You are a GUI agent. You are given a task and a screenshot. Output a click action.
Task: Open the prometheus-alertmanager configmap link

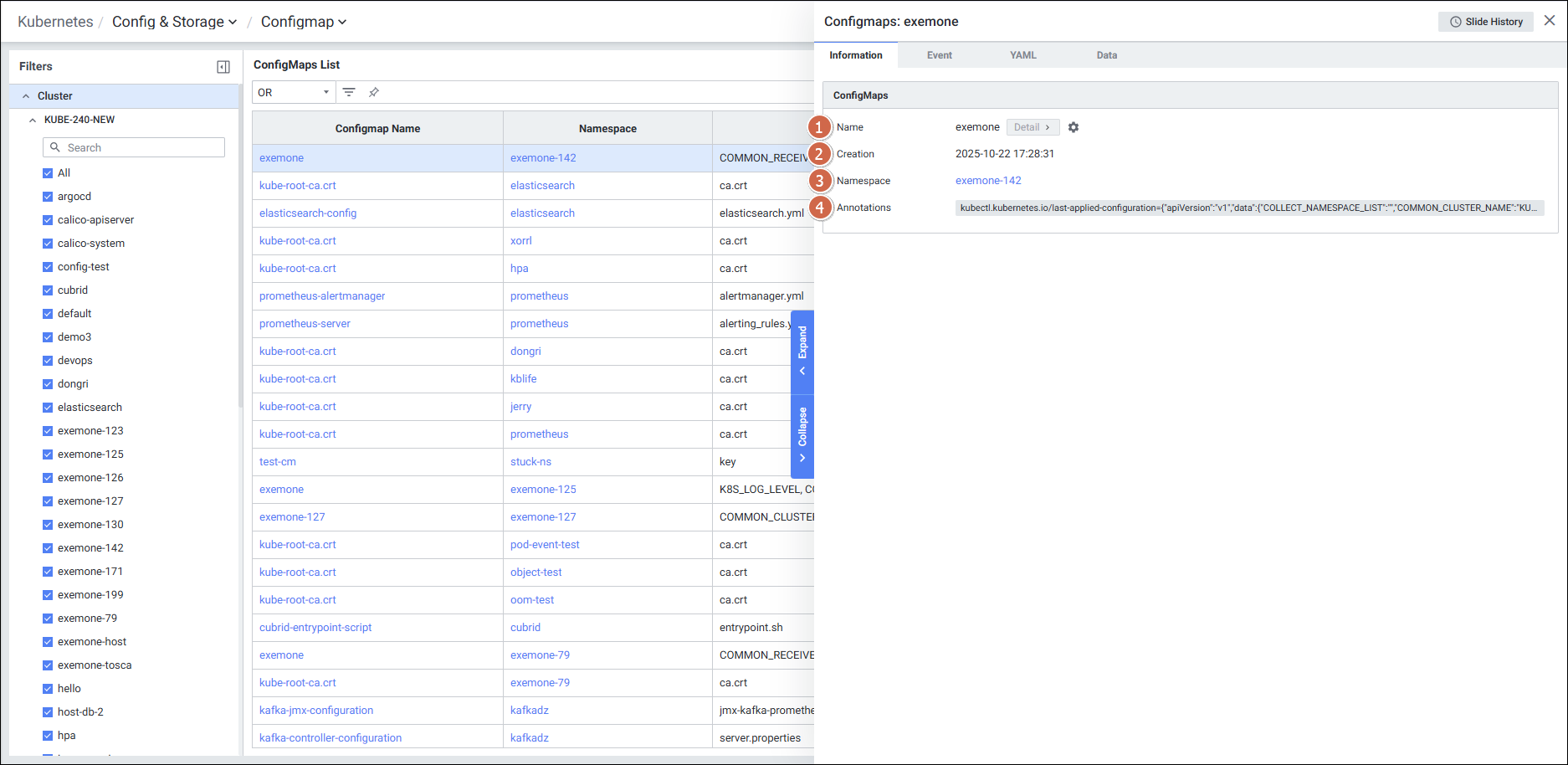(322, 296)
